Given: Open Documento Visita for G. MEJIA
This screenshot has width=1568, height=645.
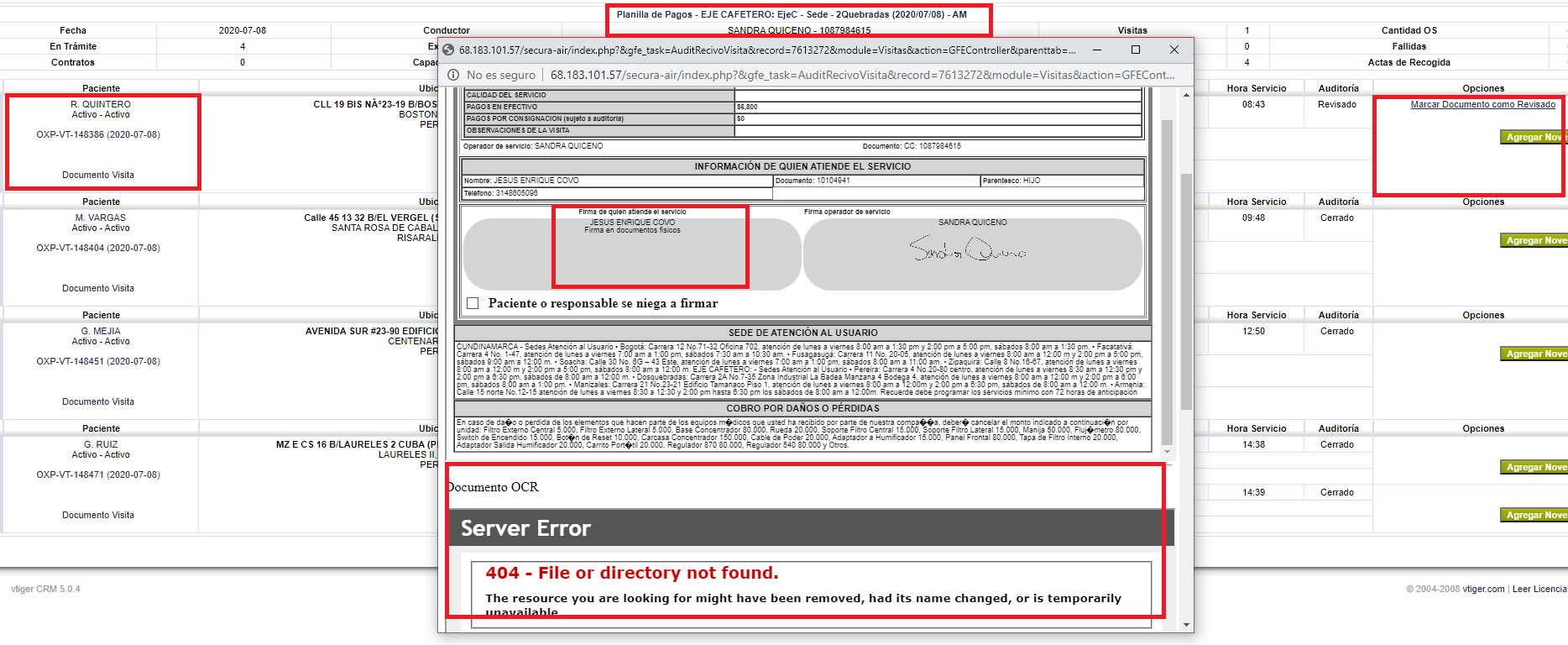Looking at the screenshot, I should pos(98,401).
